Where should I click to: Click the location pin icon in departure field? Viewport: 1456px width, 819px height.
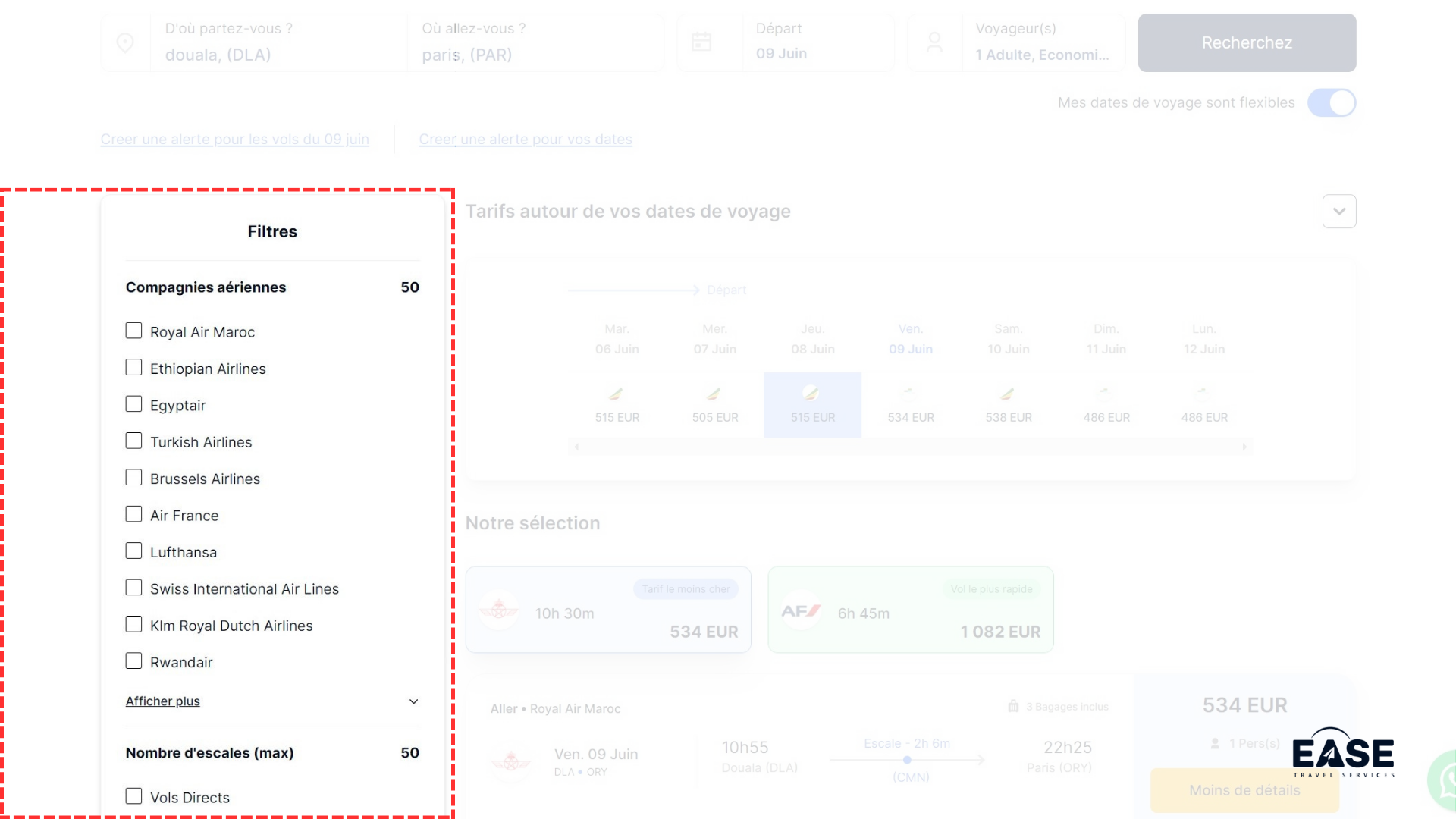pos(125,43)
